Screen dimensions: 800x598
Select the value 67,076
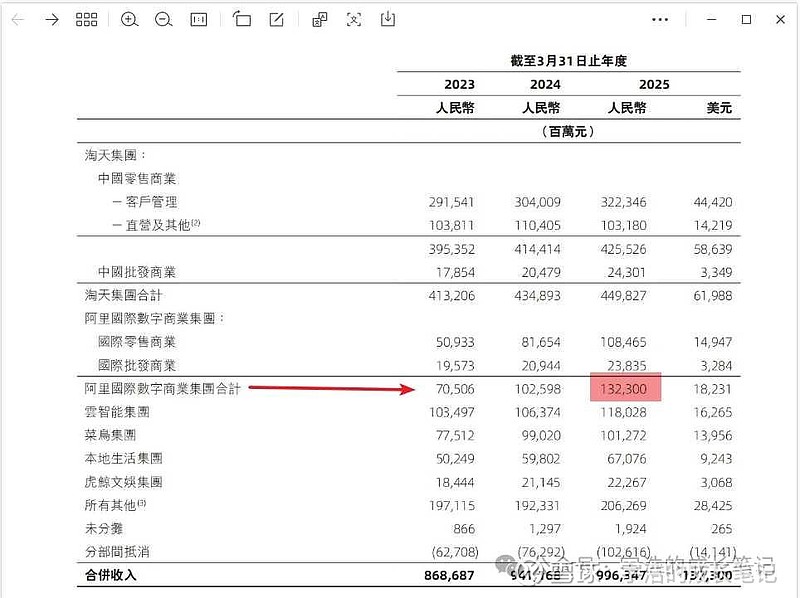point(627,459)
